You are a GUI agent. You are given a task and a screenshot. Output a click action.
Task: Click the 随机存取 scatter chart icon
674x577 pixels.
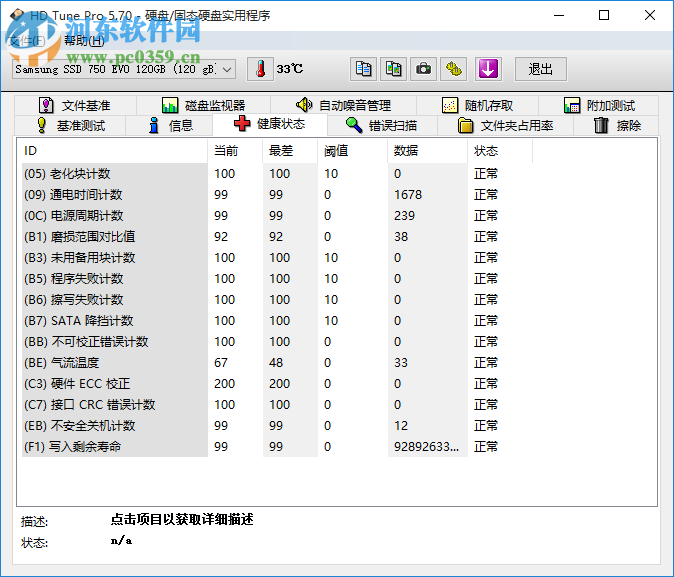tap(450, 105)
